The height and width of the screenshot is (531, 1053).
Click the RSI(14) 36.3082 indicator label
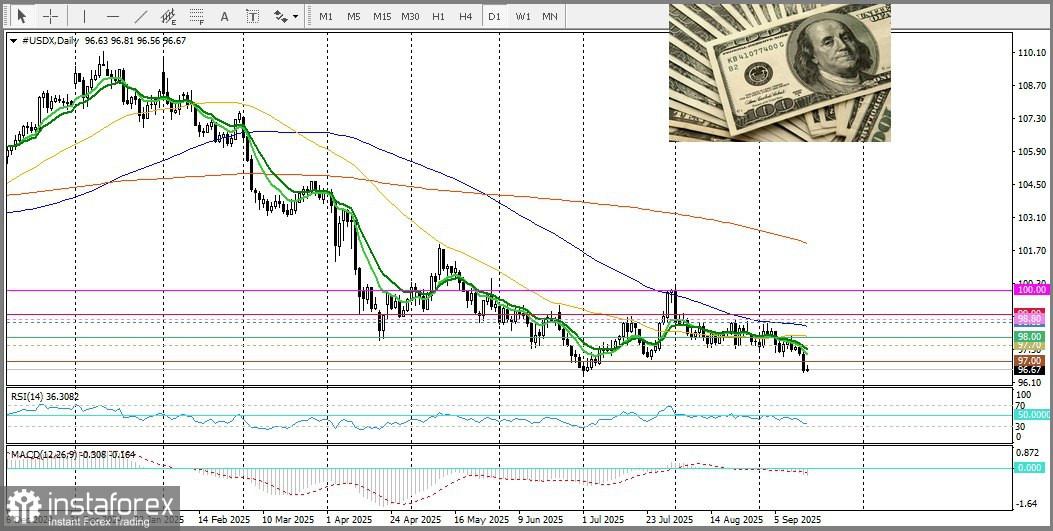[x=44, y=397]
